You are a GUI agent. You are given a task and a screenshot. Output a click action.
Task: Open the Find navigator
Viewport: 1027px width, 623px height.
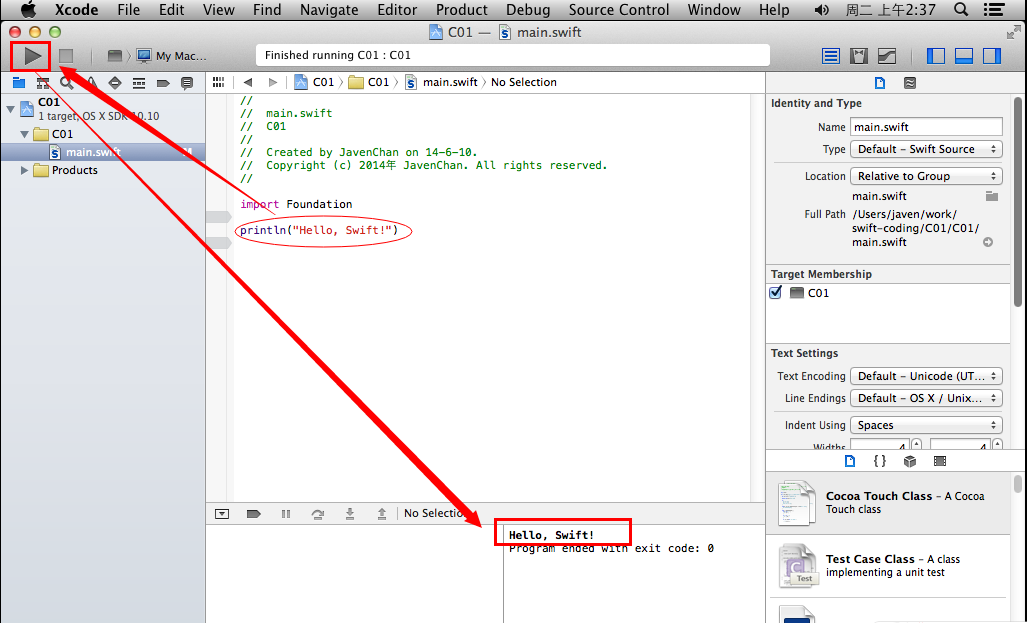(66, 83)
